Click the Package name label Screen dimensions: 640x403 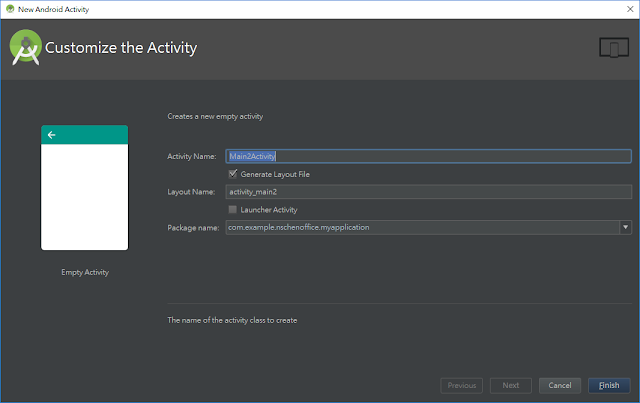193,228
